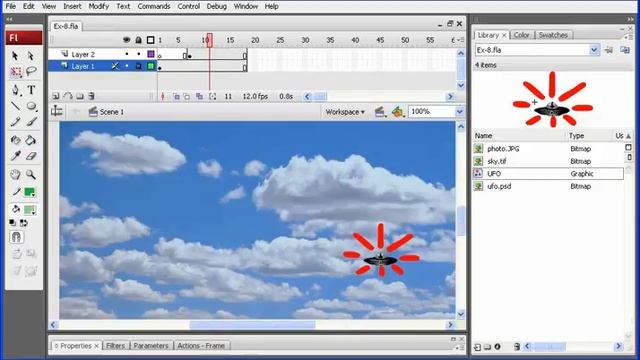Open the Modify menu

click(98, 6)
